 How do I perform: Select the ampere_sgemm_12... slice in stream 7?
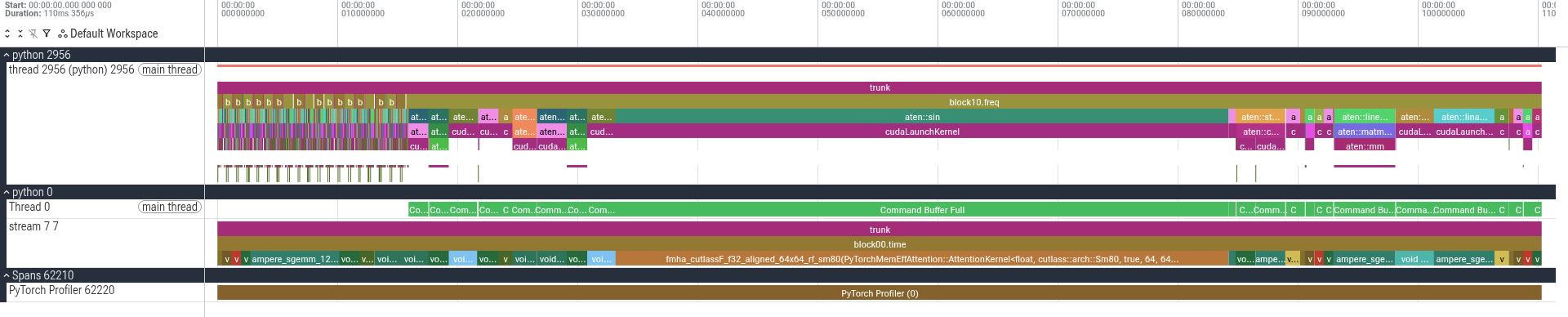click(295, 259)
